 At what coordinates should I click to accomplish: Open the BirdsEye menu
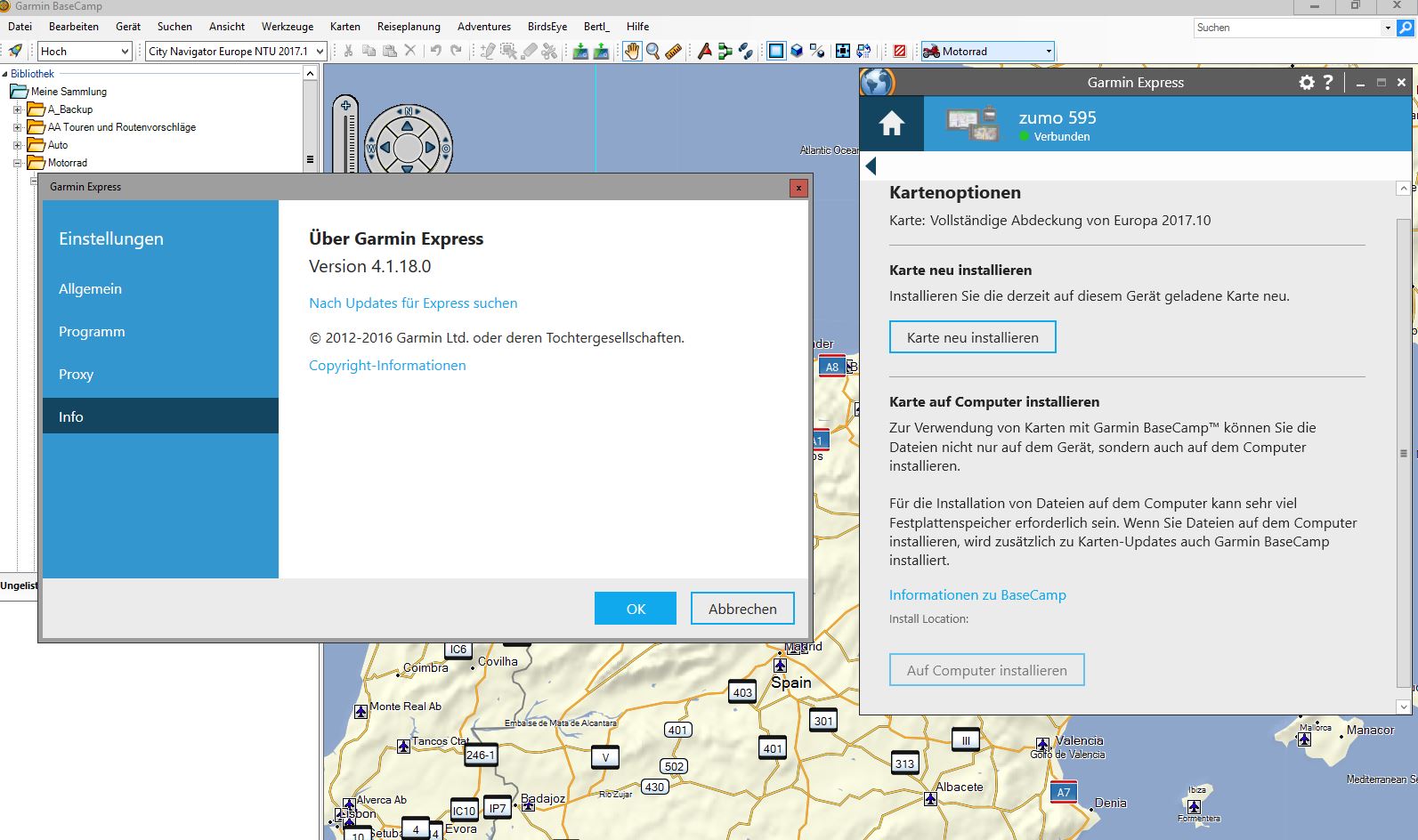coord(547,27)
